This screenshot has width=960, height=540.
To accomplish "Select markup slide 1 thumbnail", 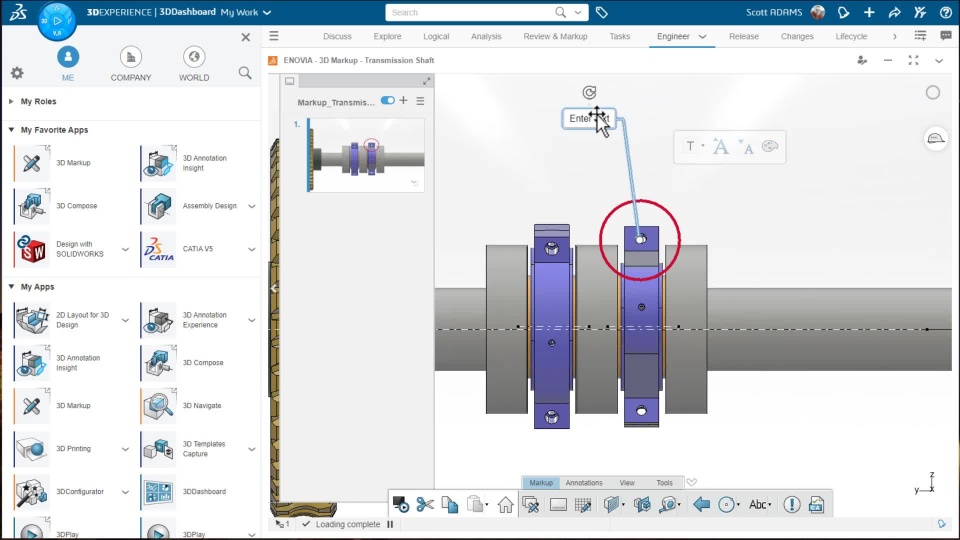I will coord(366,156).
